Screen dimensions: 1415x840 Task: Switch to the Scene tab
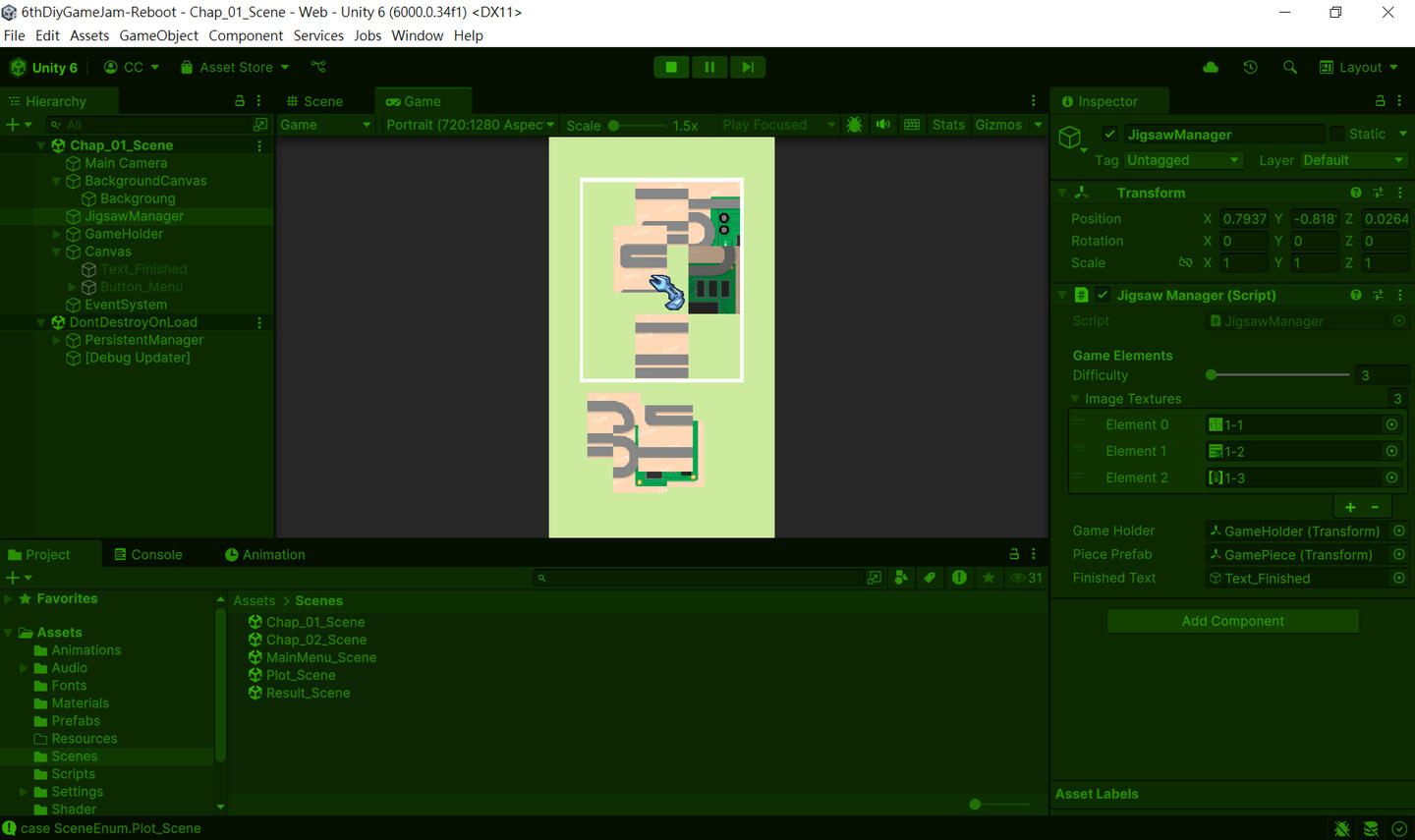point(314,101)
